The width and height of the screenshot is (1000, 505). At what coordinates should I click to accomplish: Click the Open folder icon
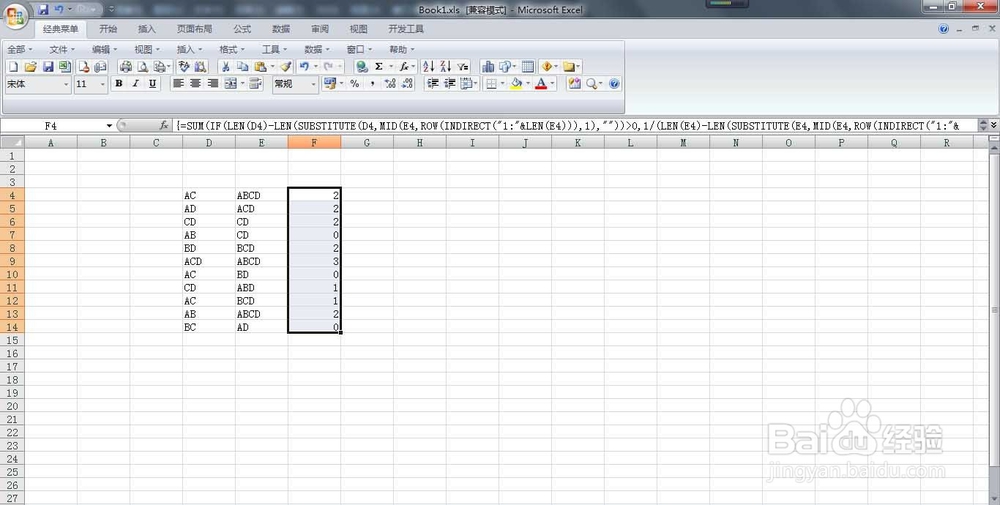point(30,66)
